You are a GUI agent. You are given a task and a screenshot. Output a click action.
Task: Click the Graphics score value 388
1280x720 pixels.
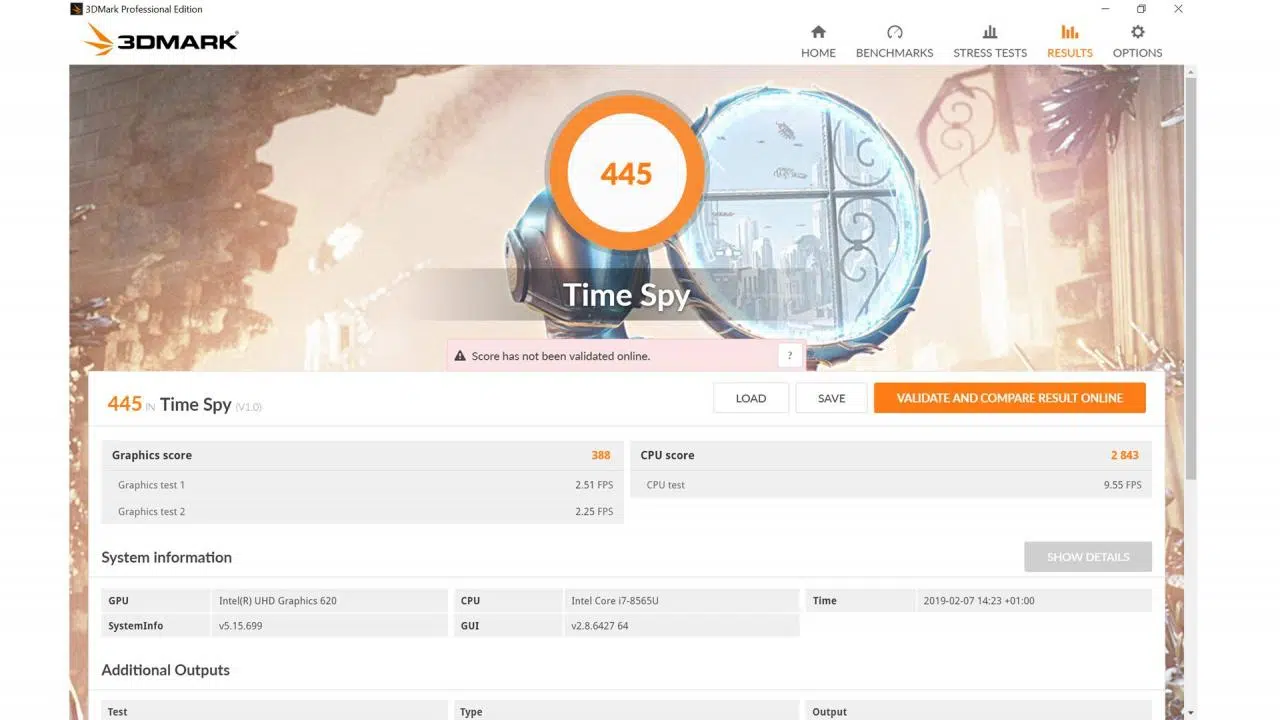pos(601,455)
